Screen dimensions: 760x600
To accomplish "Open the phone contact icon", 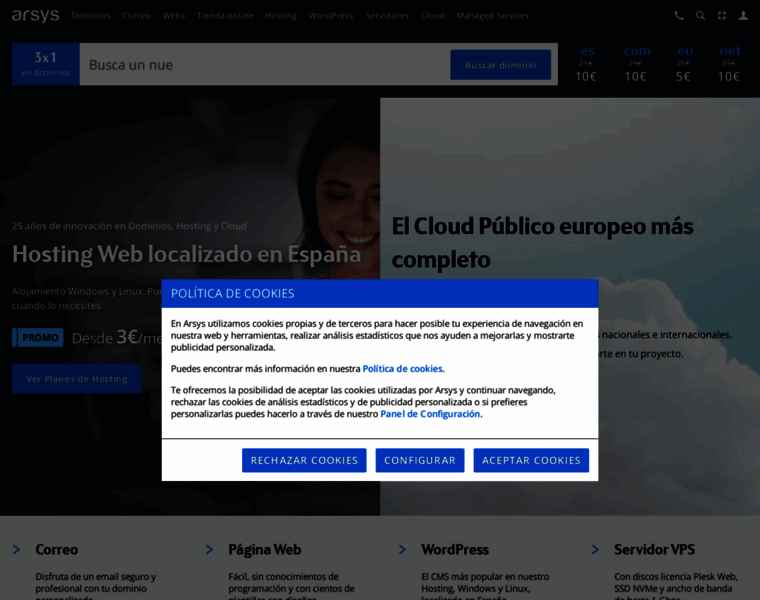I will point(679,16).
